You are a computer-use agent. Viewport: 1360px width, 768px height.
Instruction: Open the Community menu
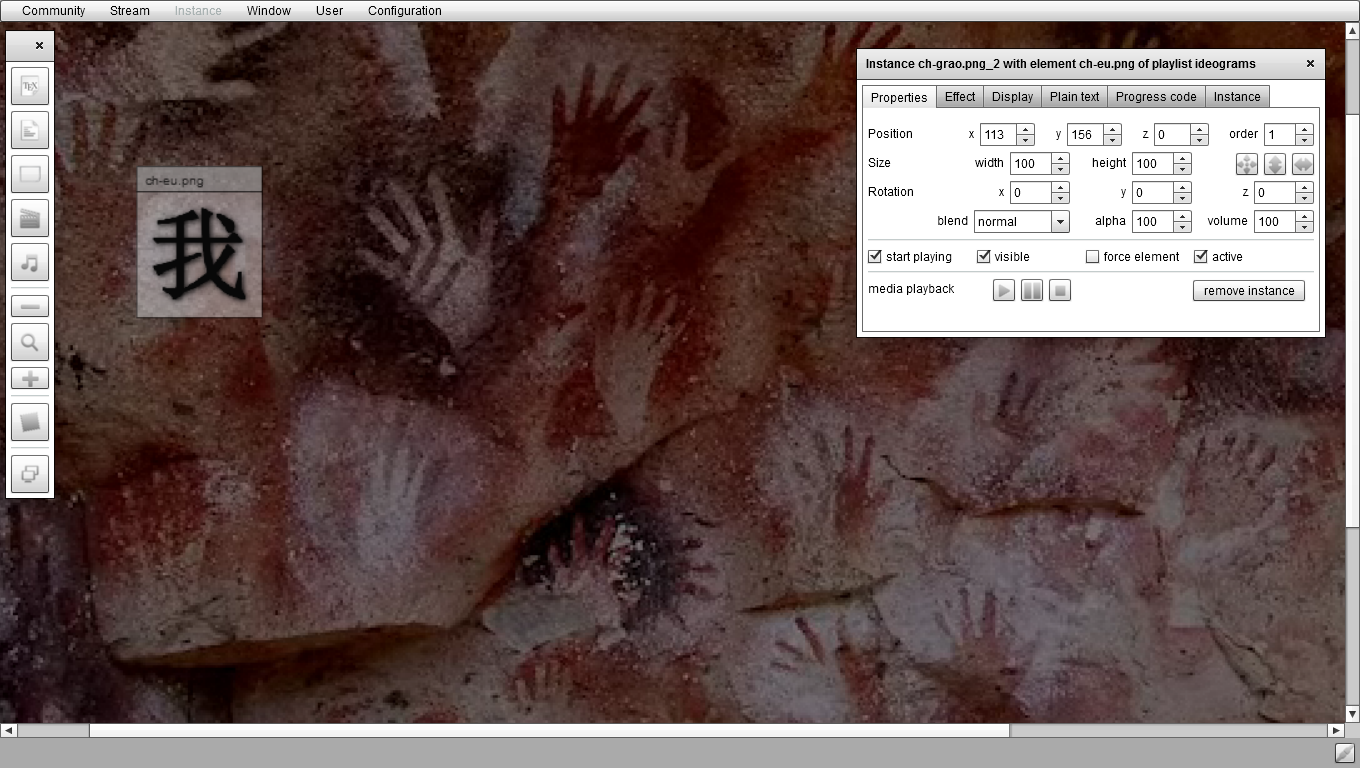(54, 11)
